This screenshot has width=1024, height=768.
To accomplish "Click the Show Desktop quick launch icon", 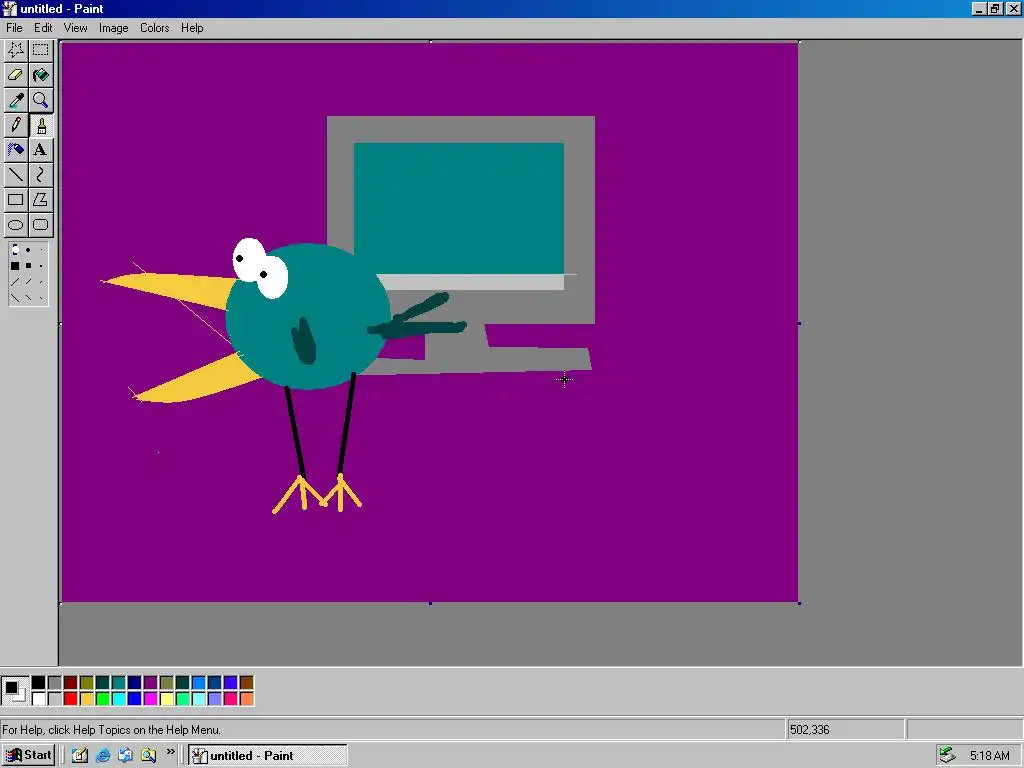I will (x=80, y=756).
